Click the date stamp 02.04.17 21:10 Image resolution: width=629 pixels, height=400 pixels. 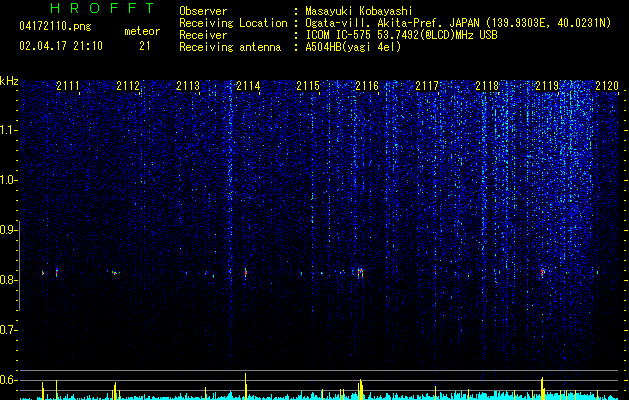click(x=61, y=46)
